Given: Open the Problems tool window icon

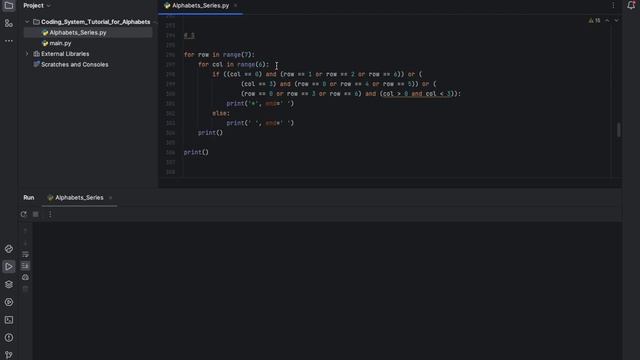Looking at the screenshot, I should [9, 338].
